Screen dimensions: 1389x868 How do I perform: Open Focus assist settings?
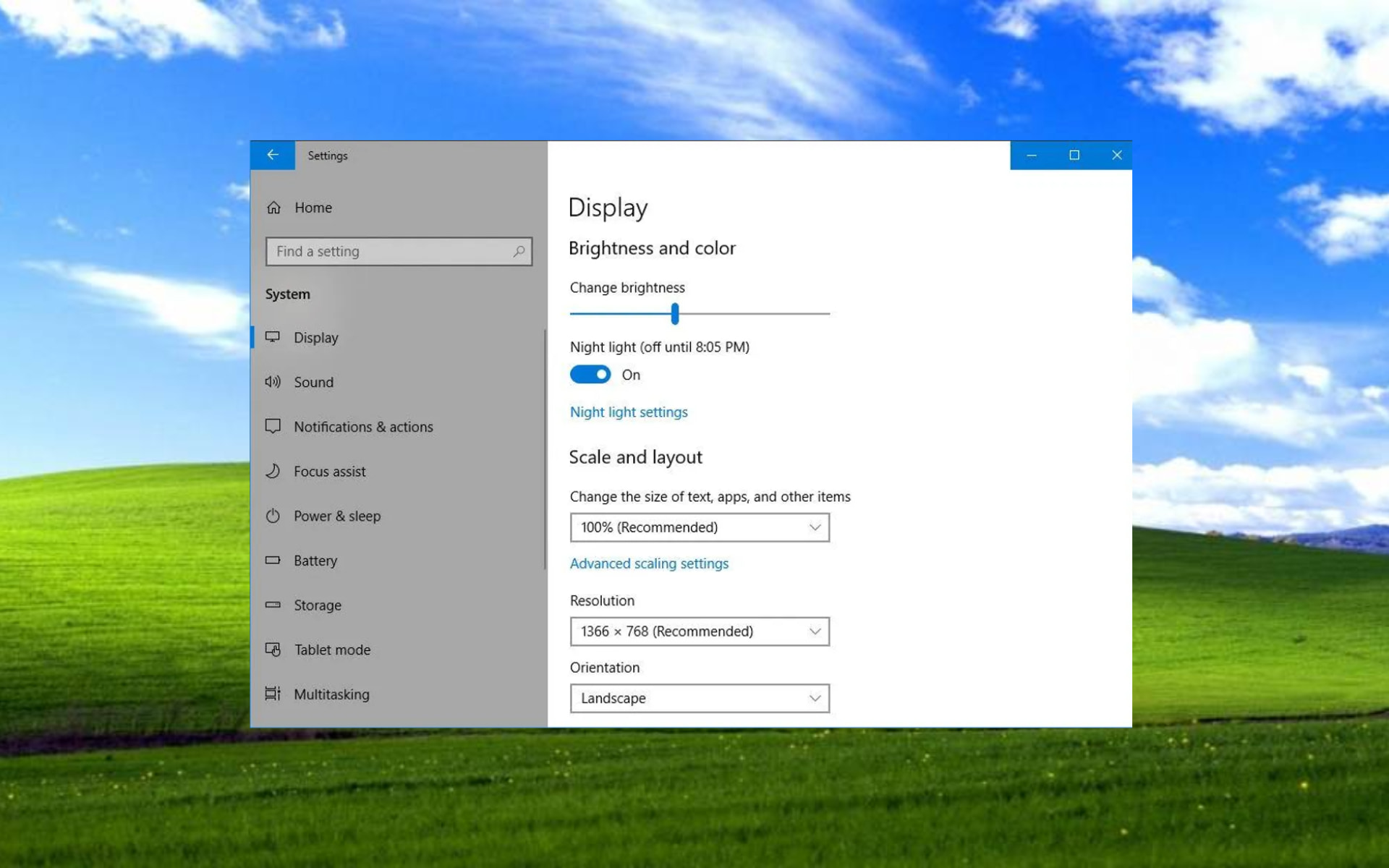coord(330,472)
